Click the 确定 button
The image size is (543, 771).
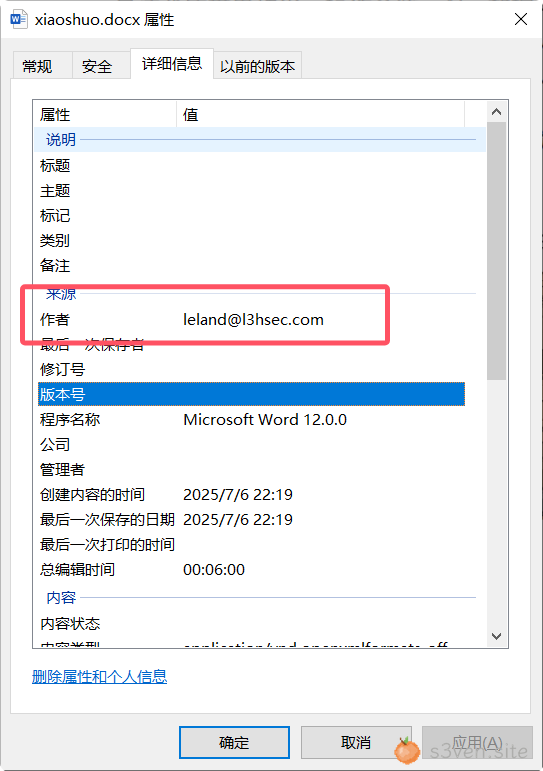(x=234, y=742)
